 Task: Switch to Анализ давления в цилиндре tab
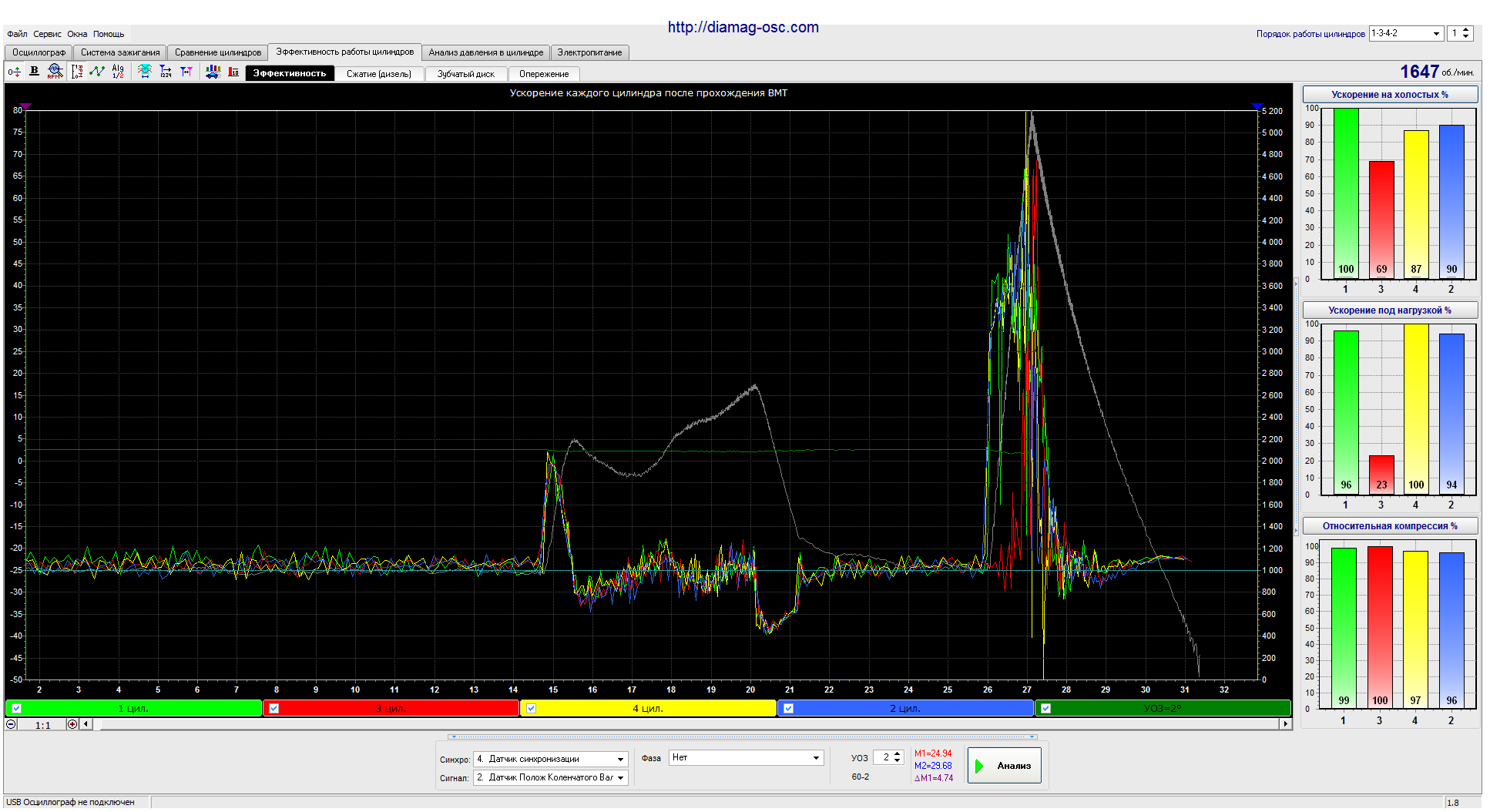486,52
